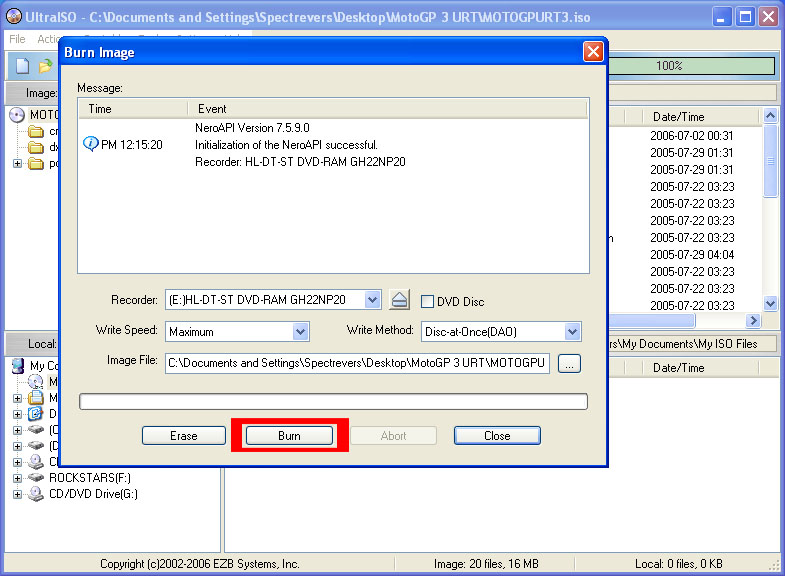The image size is (785, 576).
Task: Click 'Image: 20 files, 16 MB' status text
Action: click(486, 564)
